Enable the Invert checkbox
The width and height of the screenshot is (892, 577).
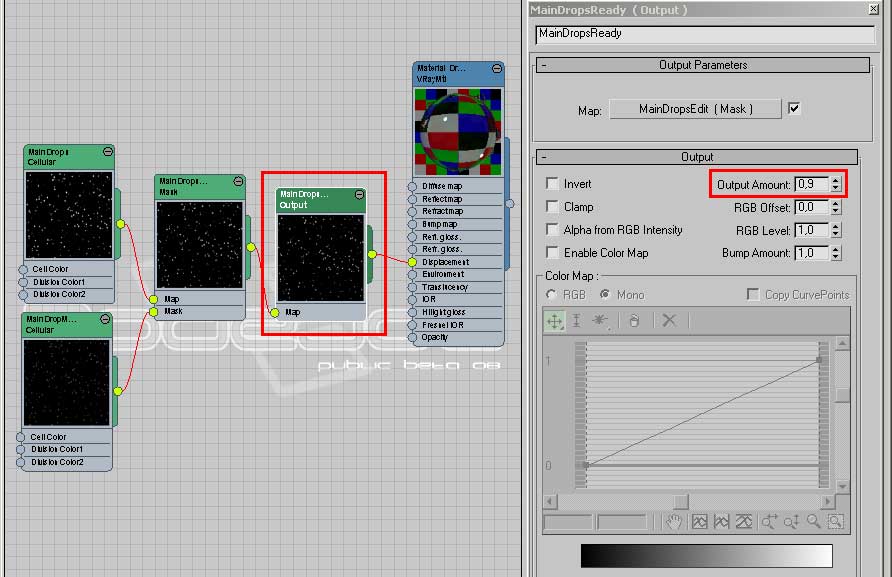[552, 184]
